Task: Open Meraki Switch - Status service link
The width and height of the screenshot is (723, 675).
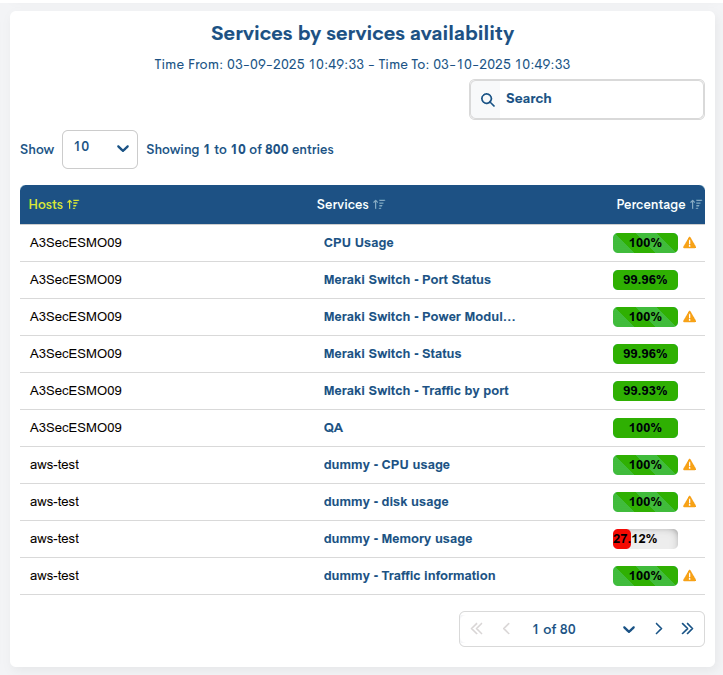Action: pos(392,354)
